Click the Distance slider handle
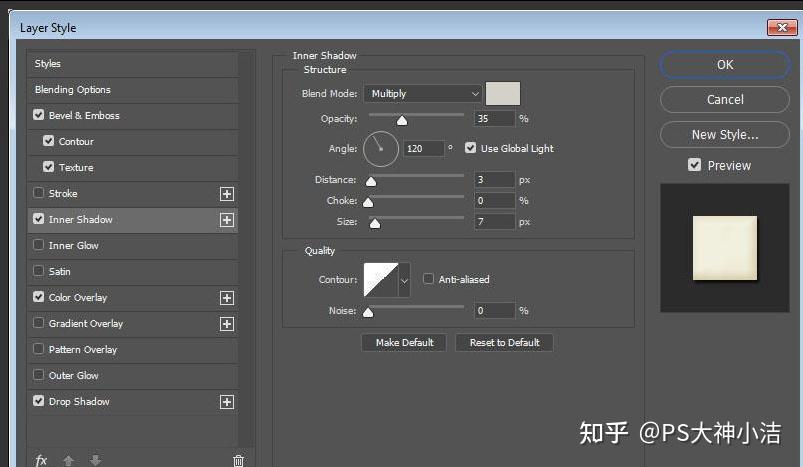803x467 pixels. [x=371, y=181]
